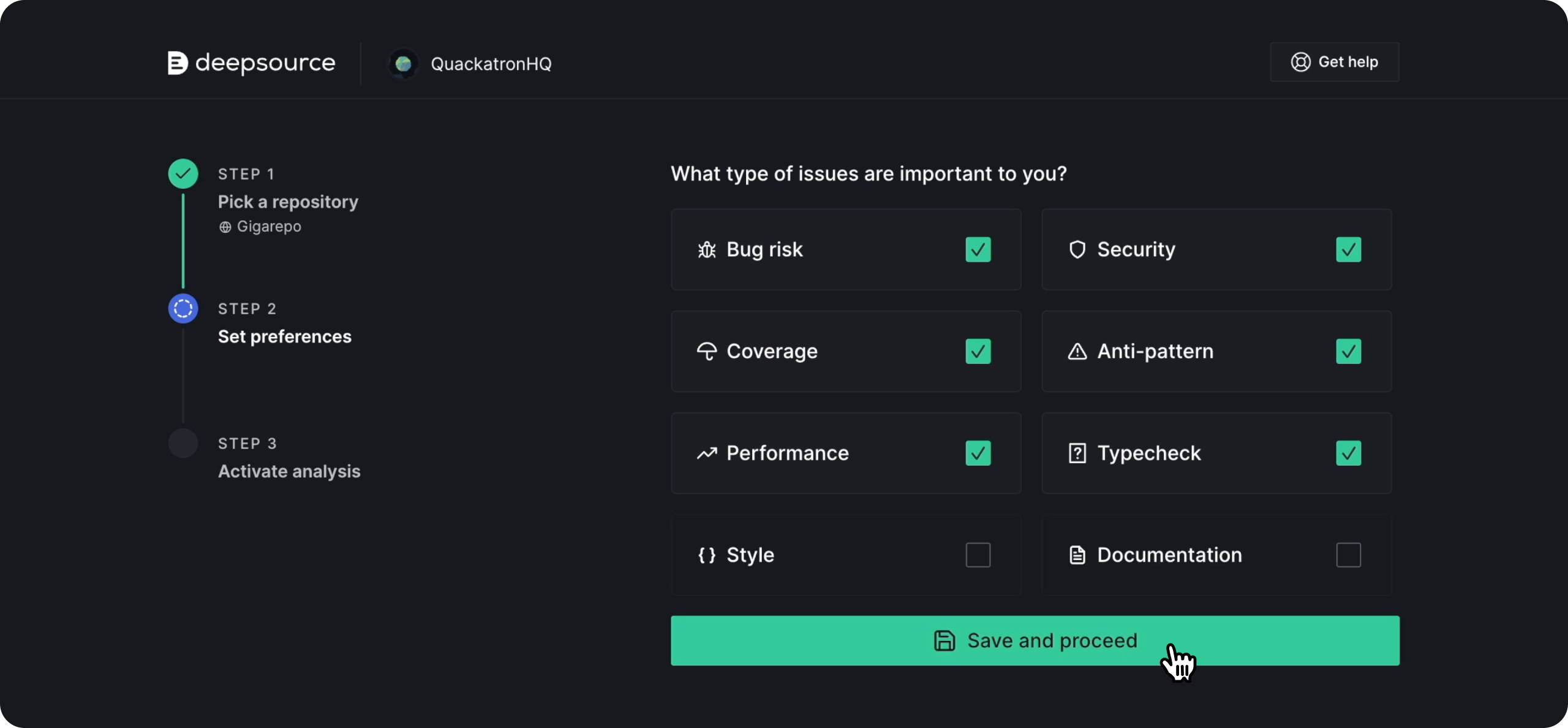The width and height of the screenshot is (1568, 728).
Task: Uncheck the Bug risk checkbox
Action: pos(978,249)
